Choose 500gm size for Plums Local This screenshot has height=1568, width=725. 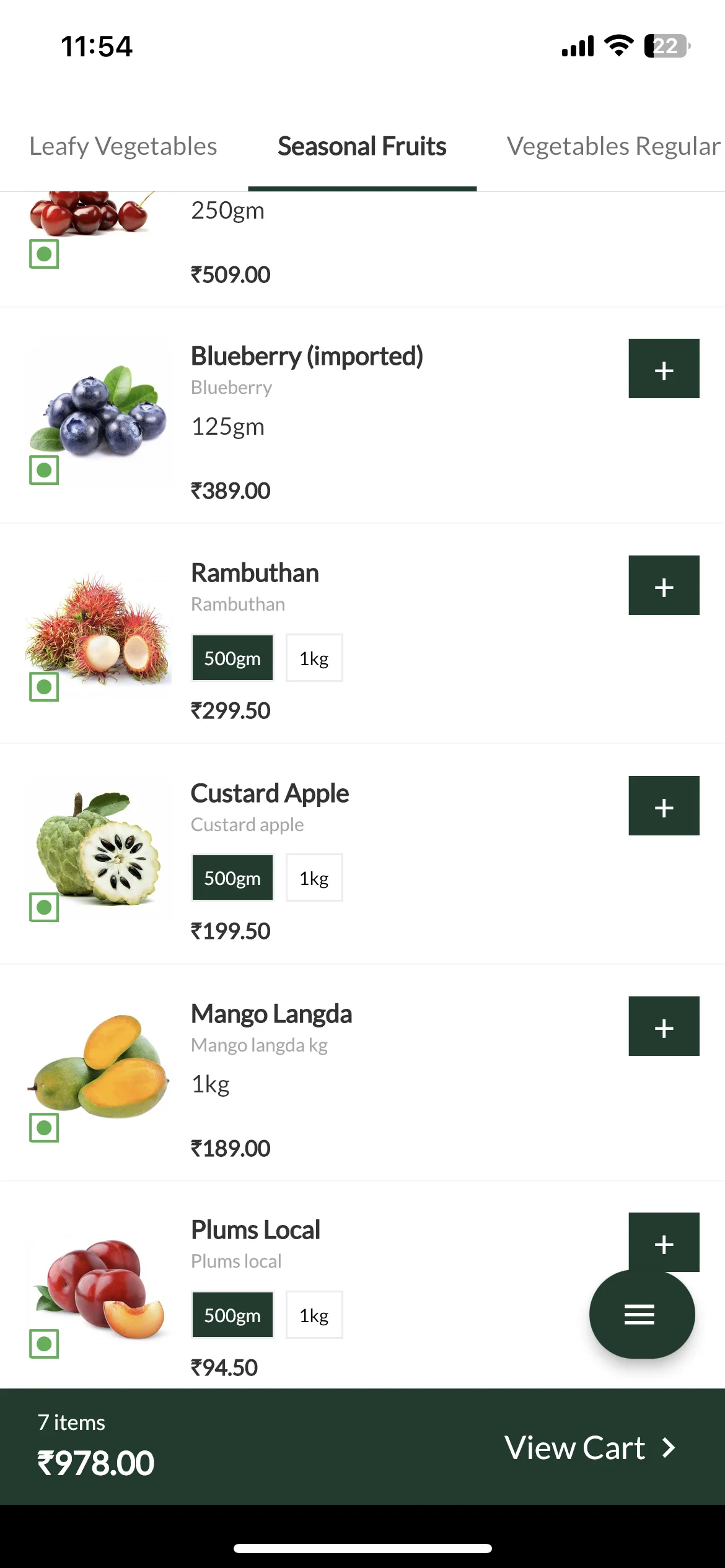pyautogui.click(x=232, y=1315)
